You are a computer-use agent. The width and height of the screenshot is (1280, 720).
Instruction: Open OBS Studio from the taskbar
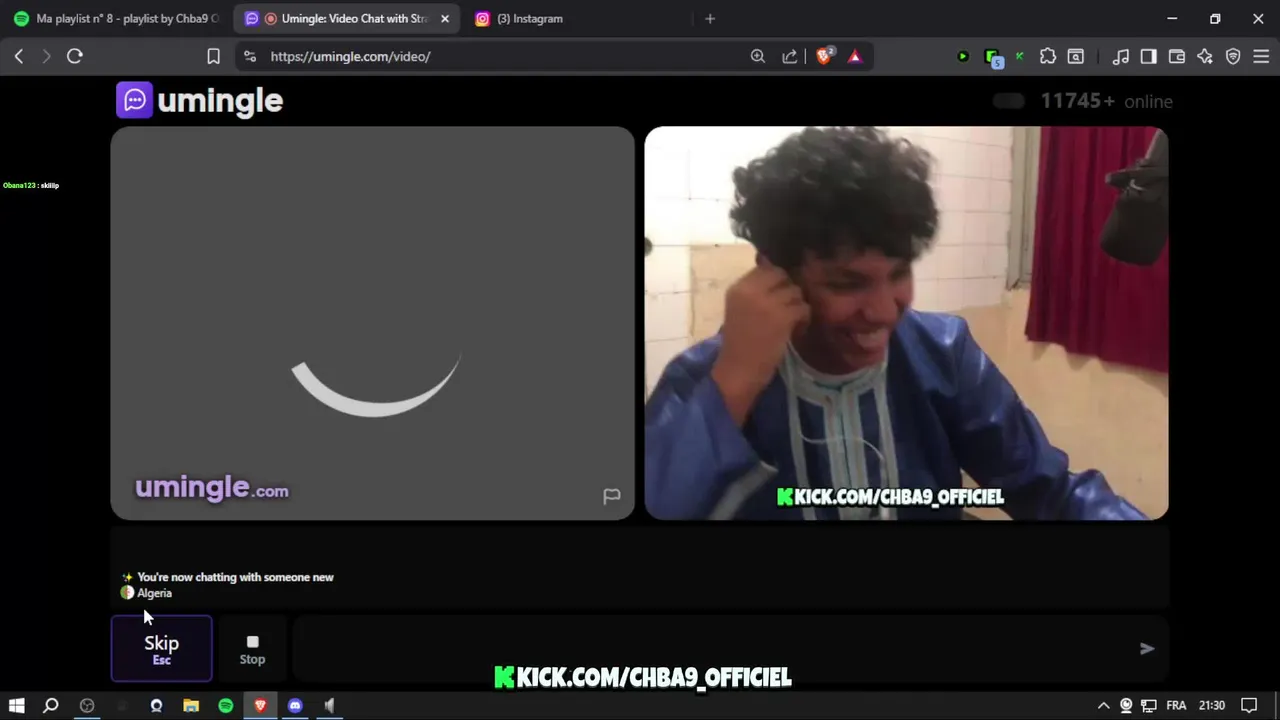(x=87, y=706)
